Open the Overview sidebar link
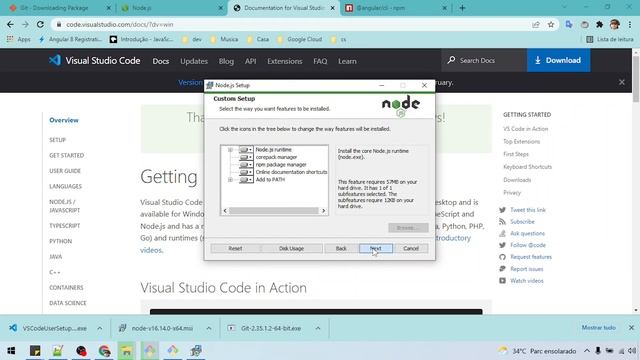640x360 pixels. [x=64, y=120]
